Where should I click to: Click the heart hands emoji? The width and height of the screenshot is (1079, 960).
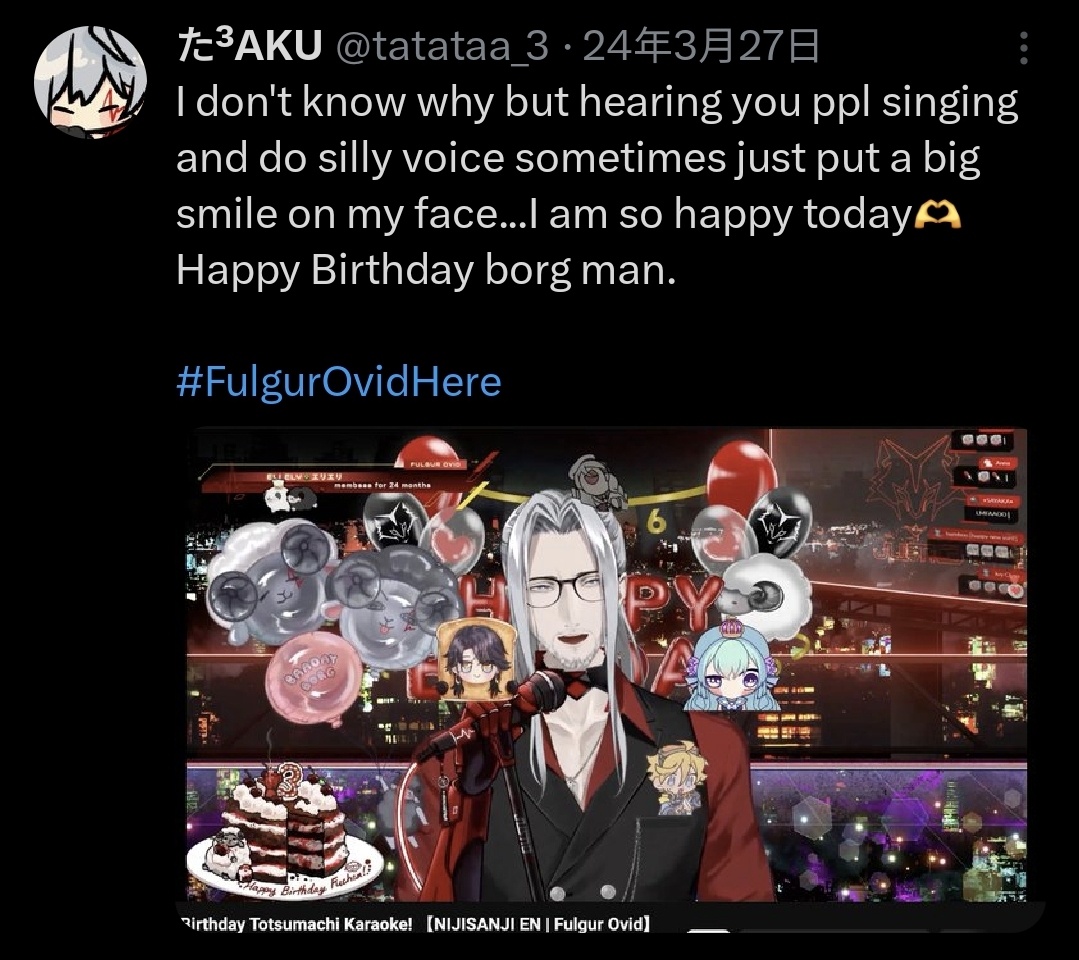pos(937,215)
